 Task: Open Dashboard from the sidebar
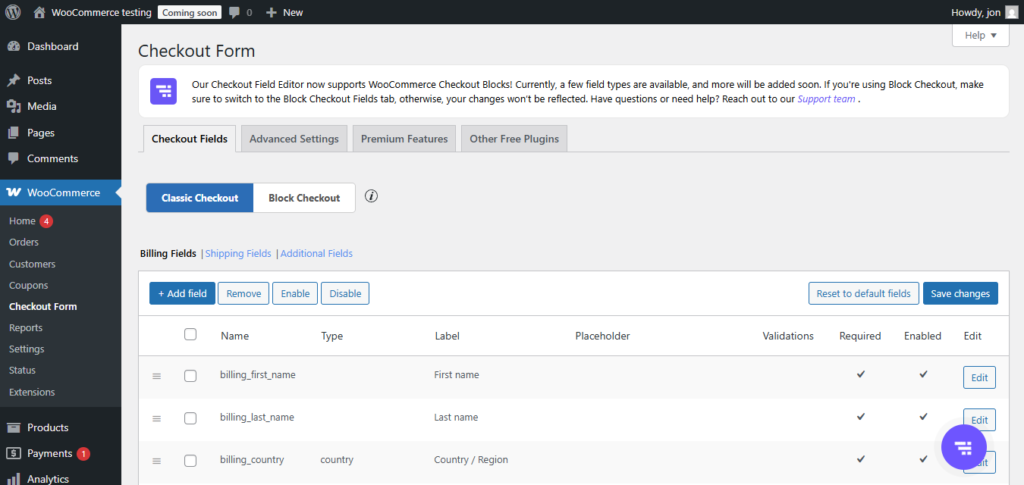52,46
